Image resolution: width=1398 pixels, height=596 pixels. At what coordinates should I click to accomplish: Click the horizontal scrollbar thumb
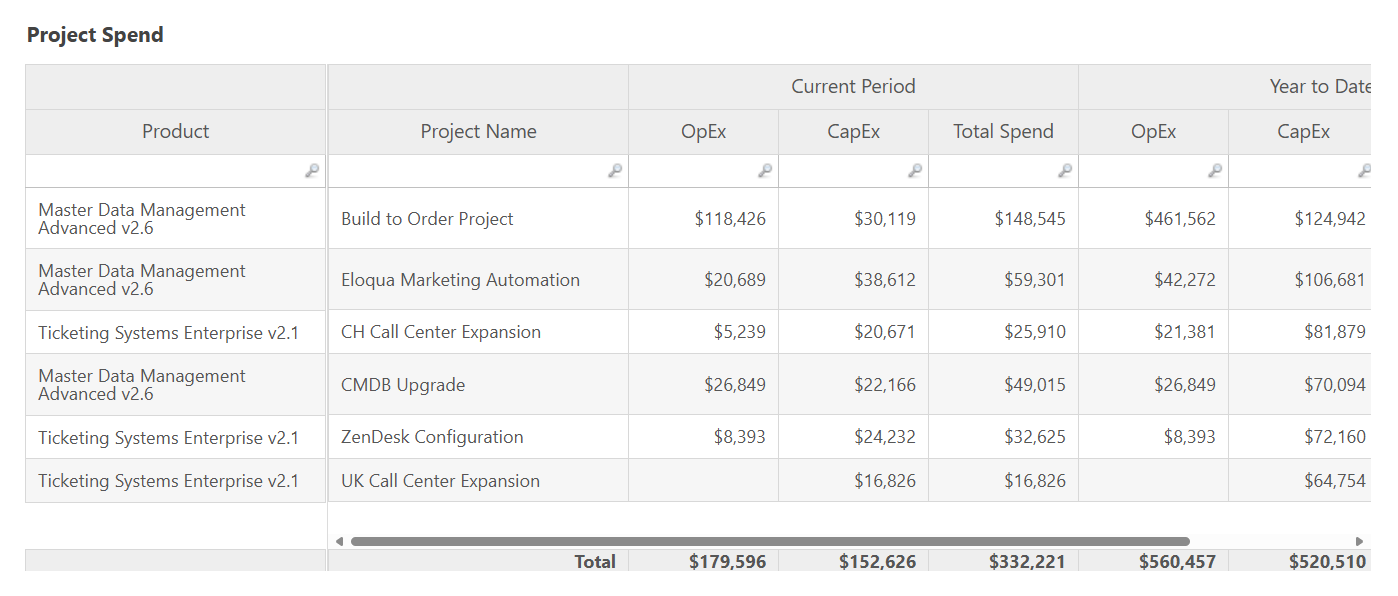click(x=770, y=541)
